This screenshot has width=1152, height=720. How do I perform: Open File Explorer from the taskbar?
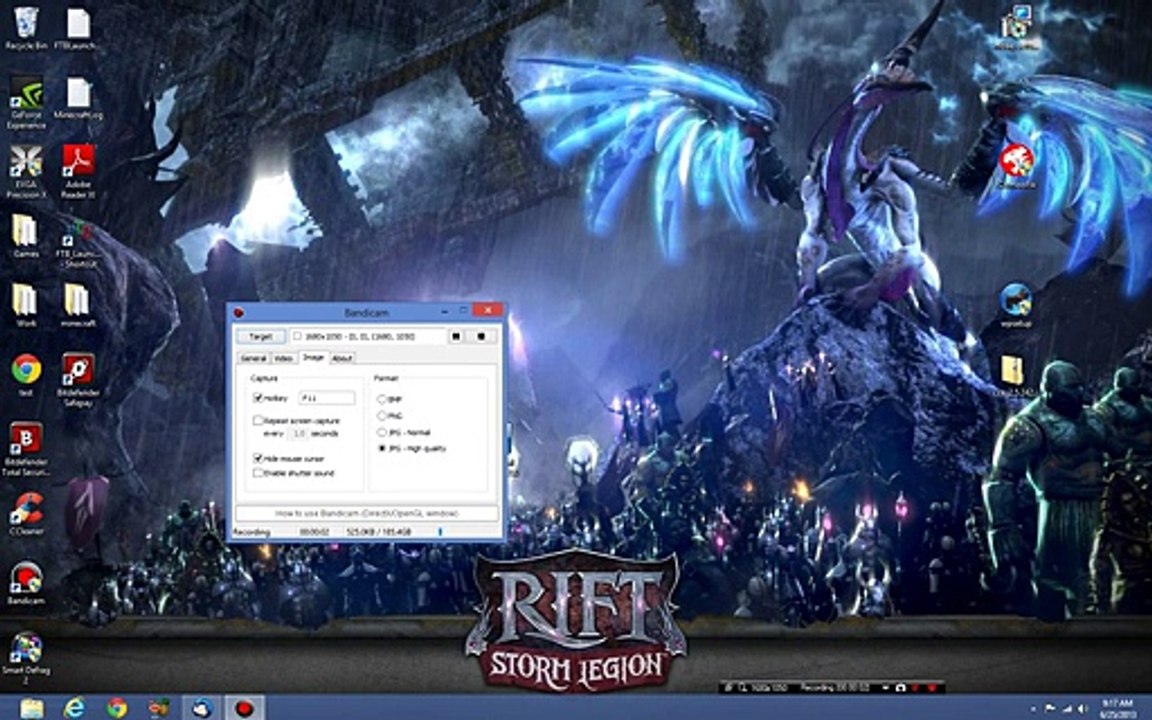pos(31,708)
